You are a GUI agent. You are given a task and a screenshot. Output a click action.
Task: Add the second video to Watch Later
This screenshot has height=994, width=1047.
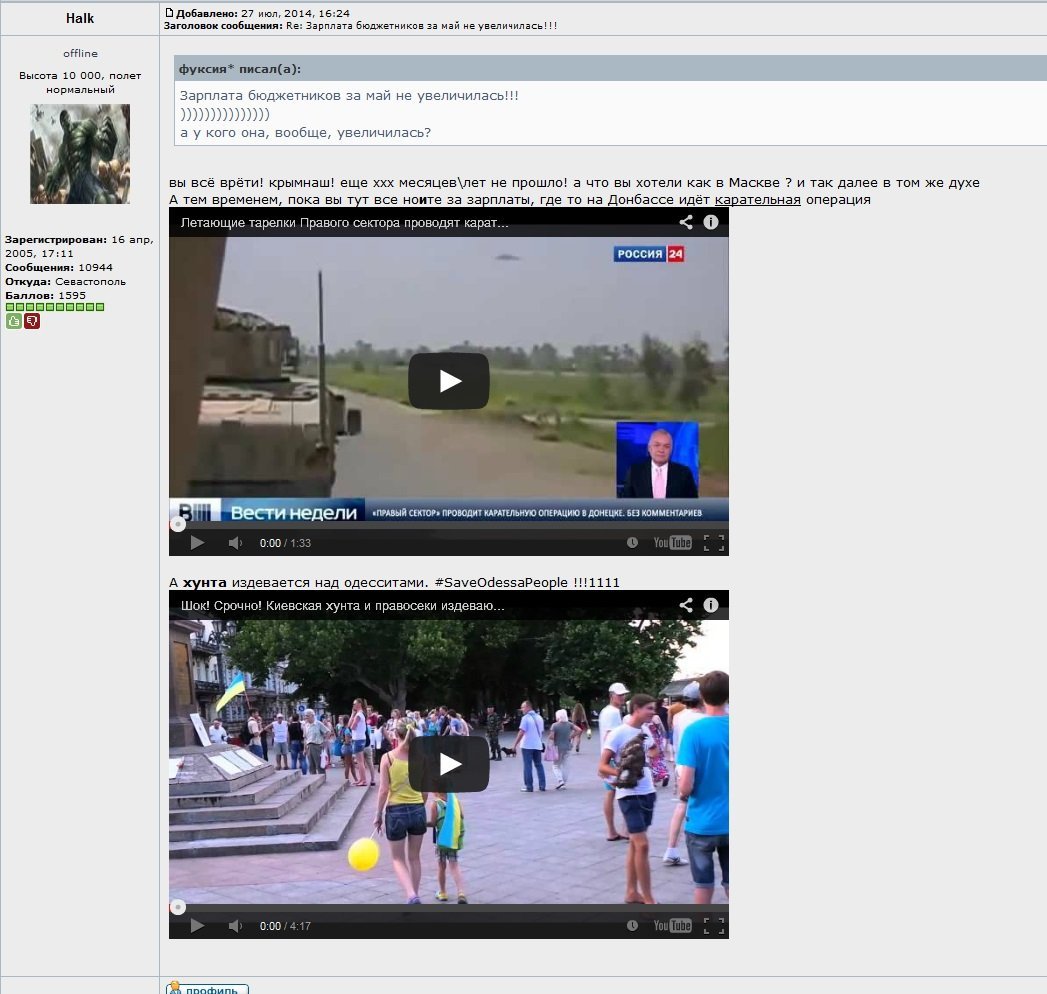pos(632,926)
